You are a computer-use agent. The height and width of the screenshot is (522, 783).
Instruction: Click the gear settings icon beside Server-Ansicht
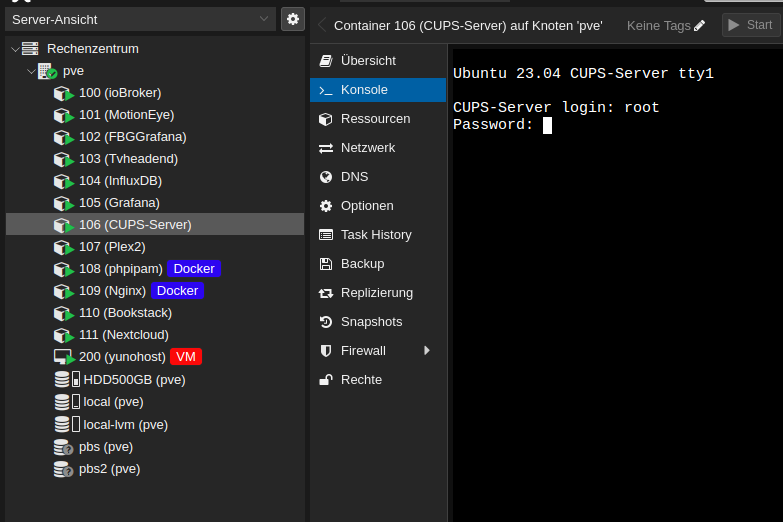292,19
